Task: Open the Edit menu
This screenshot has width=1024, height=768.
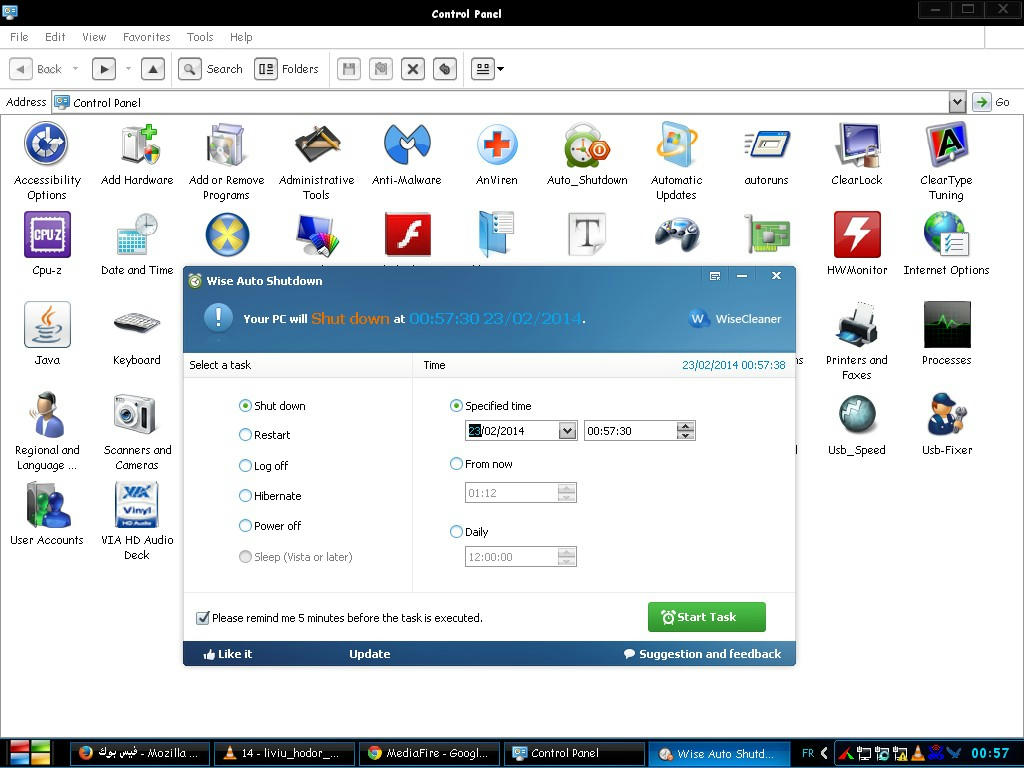Action: 55,37
